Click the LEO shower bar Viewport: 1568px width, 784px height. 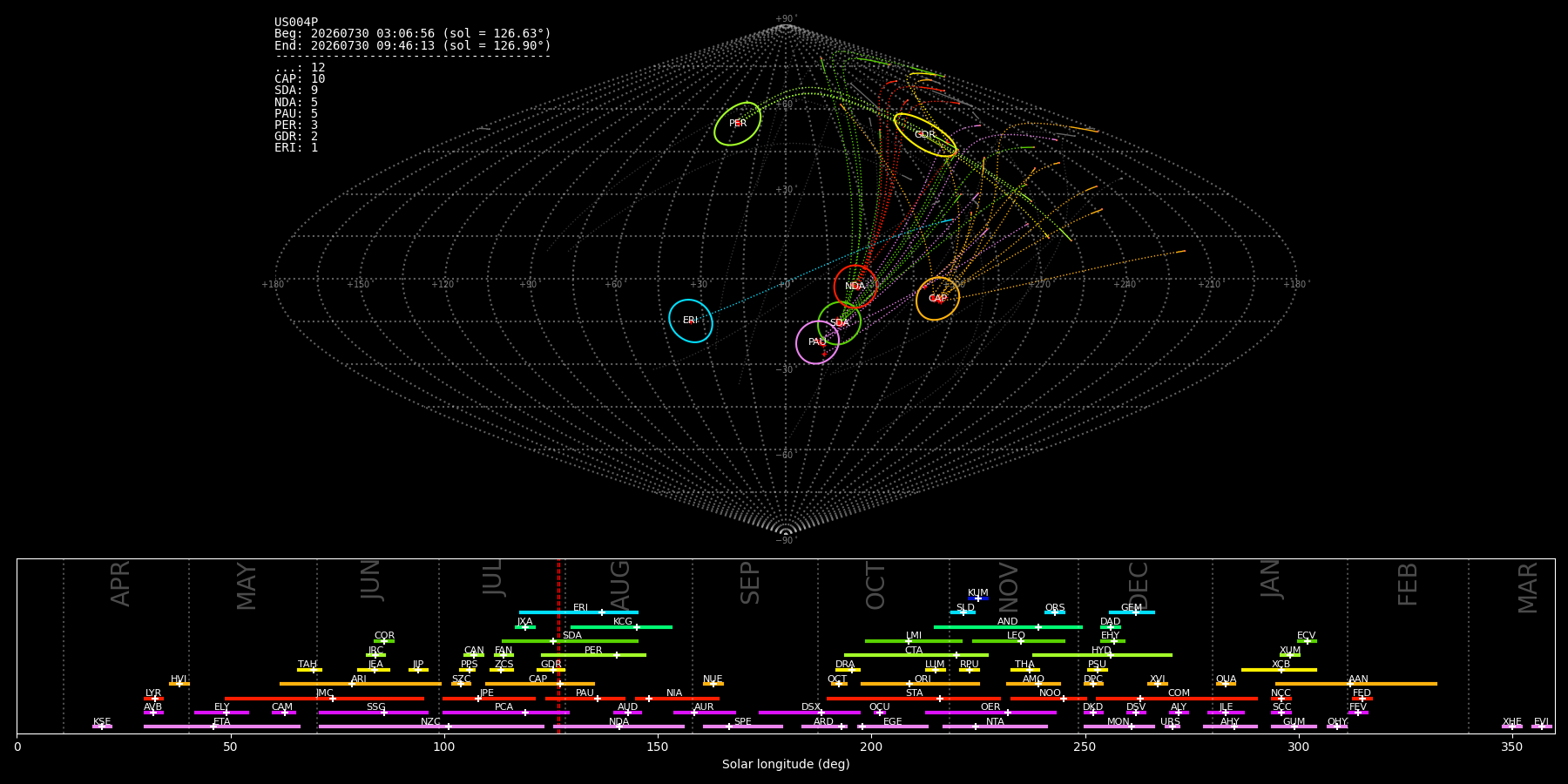pyautogui.click(x=1018, y=641)
